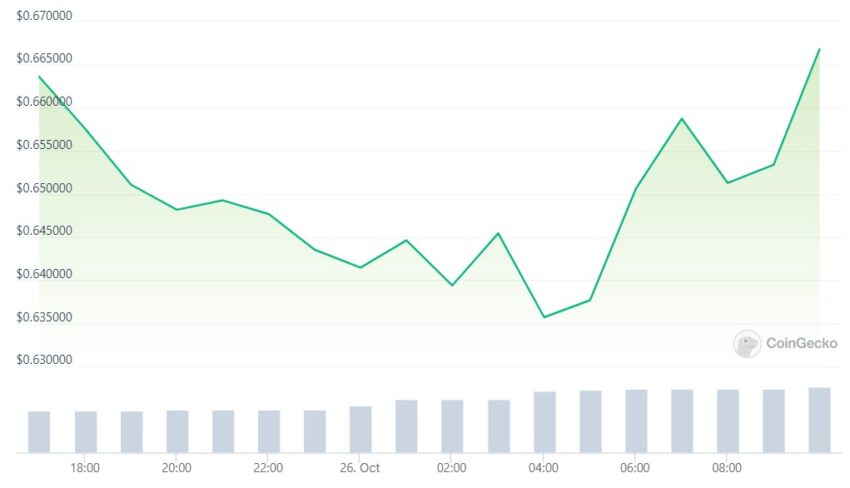The image size is (850, 488).
Task: Click the $0.630000 y-axis label
Action: click(44, 359)
